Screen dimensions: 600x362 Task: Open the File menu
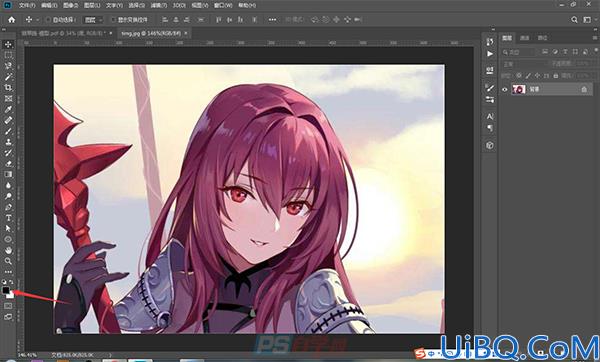(27, 5)
